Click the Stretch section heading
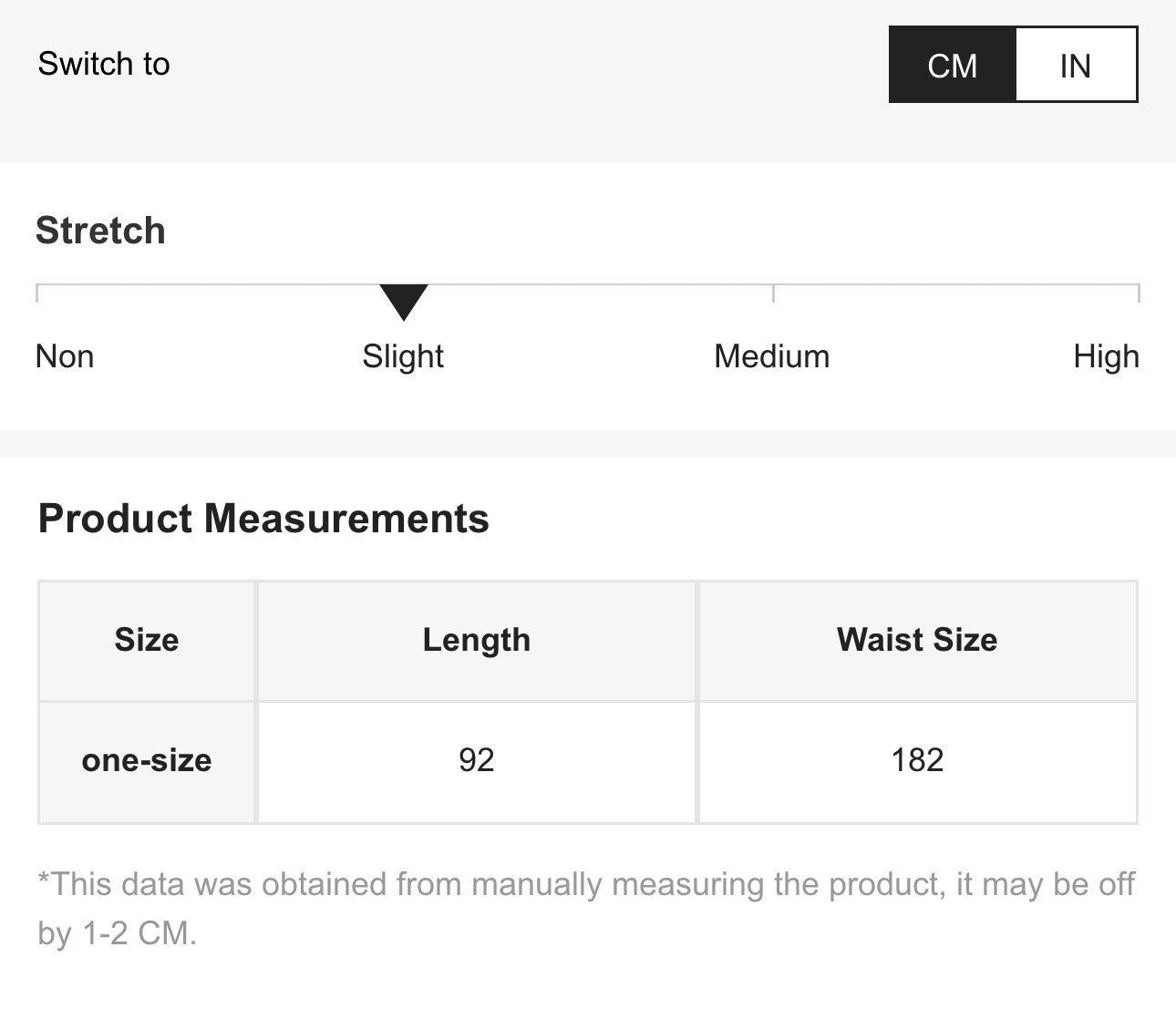Screen dimensions: 1176x1009 click(x=100, y=231)
